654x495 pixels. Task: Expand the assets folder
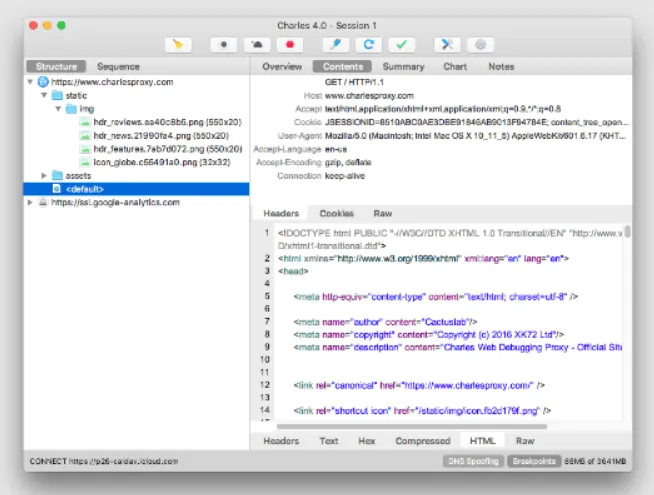click(44, 176)
